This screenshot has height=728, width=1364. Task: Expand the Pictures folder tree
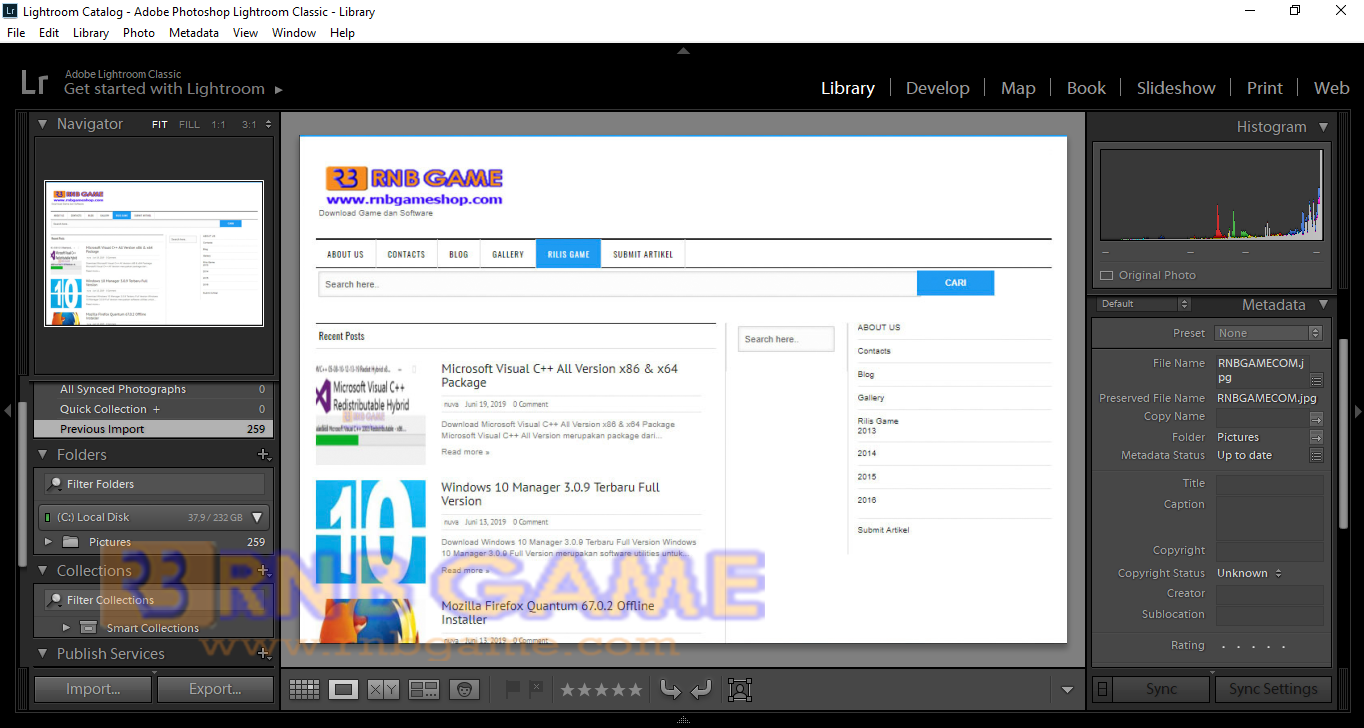pyautogui.click(x=48, y=542)
